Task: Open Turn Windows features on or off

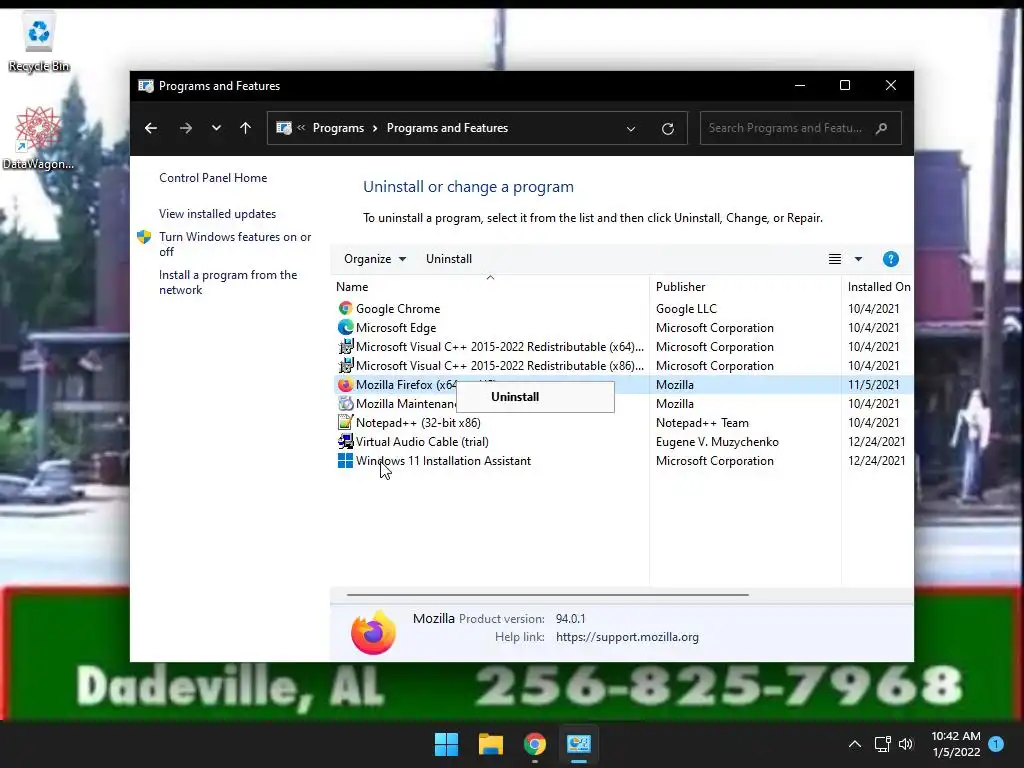Action: point(235,244)
